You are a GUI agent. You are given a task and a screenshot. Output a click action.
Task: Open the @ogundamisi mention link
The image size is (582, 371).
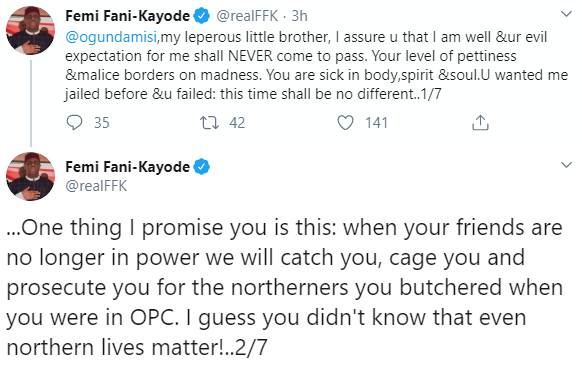pyautogui.click(x=111, y=37)
